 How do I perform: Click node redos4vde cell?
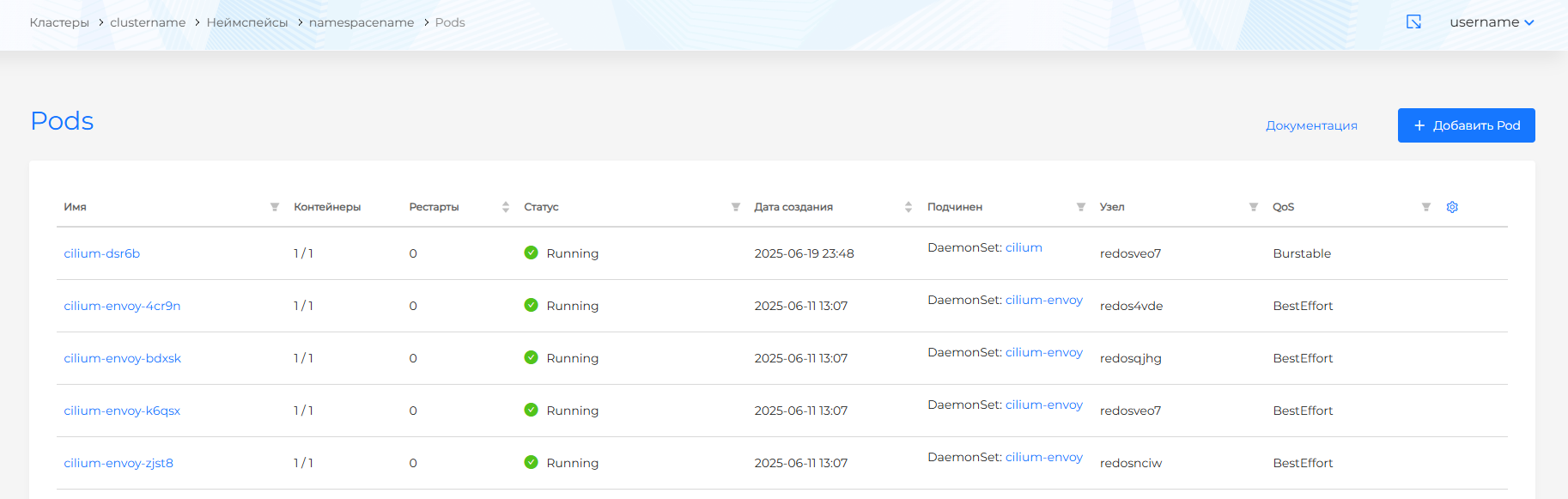[1131, 306]
